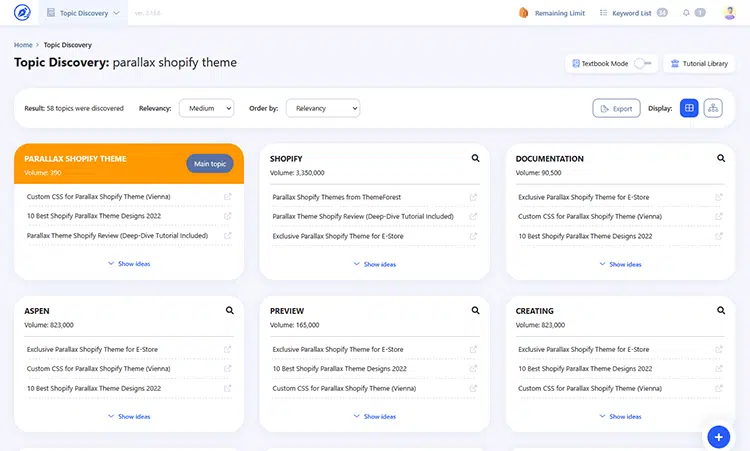Open the notifications bell
Viewport: 750px width, 451px height.
click(686, 13)
